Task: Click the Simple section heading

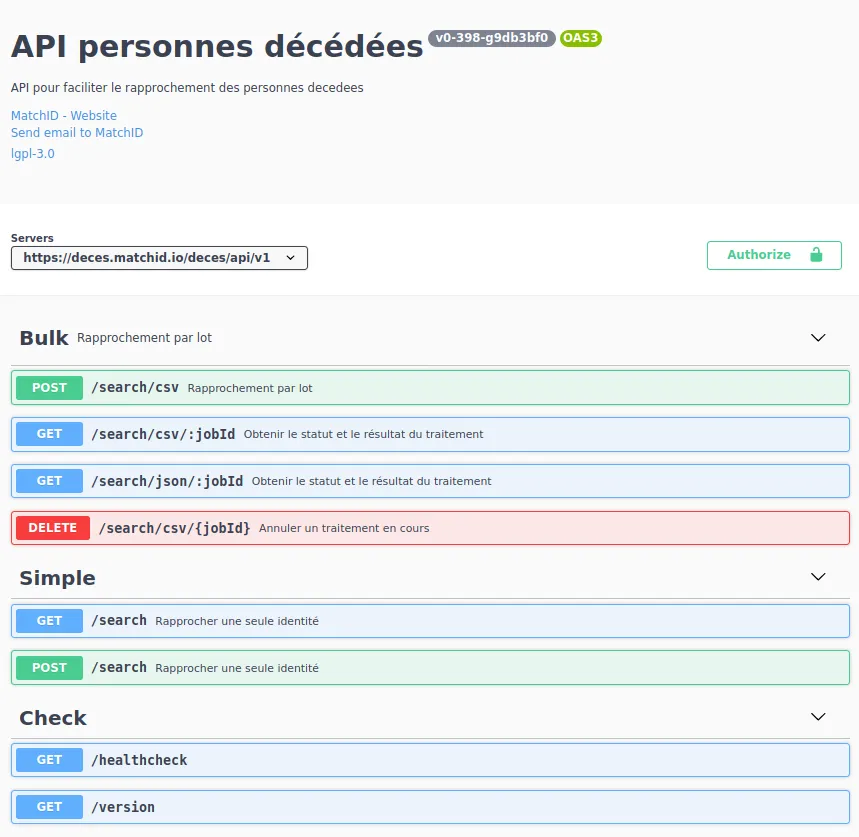Action: click(58, 578)
